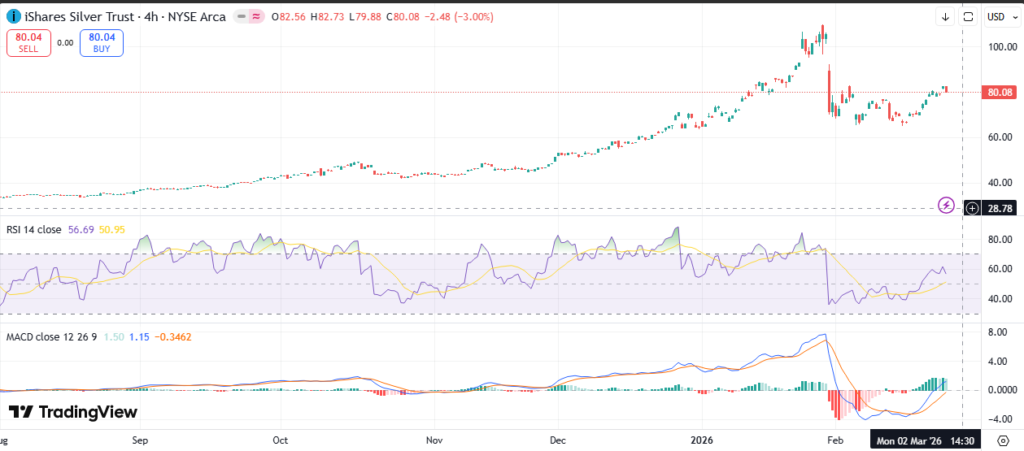Click the 0.00 spread value between Sell and Buy
1024x451 pixels.
pyautogui.click(x=65, y=42)
